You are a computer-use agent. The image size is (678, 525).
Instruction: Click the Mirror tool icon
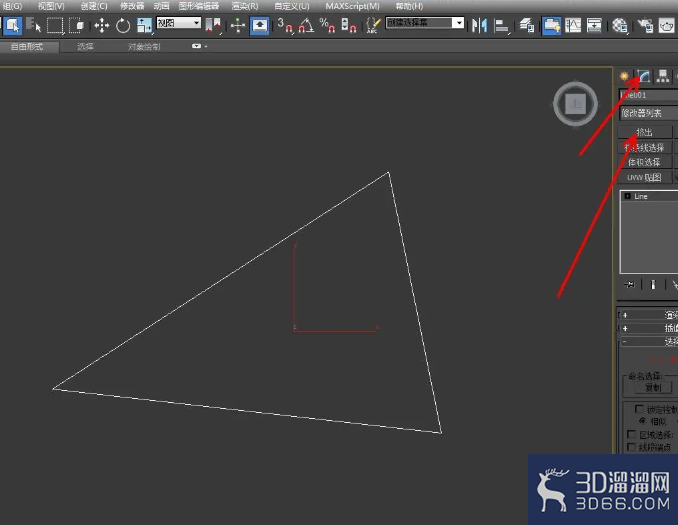coord(480,25)
